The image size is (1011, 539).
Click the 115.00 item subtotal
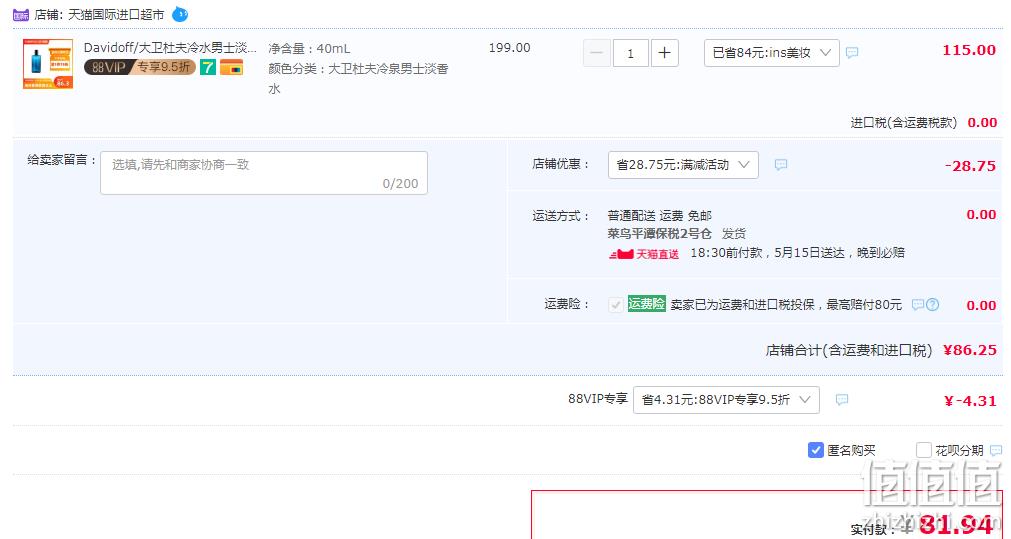[969, 50]
